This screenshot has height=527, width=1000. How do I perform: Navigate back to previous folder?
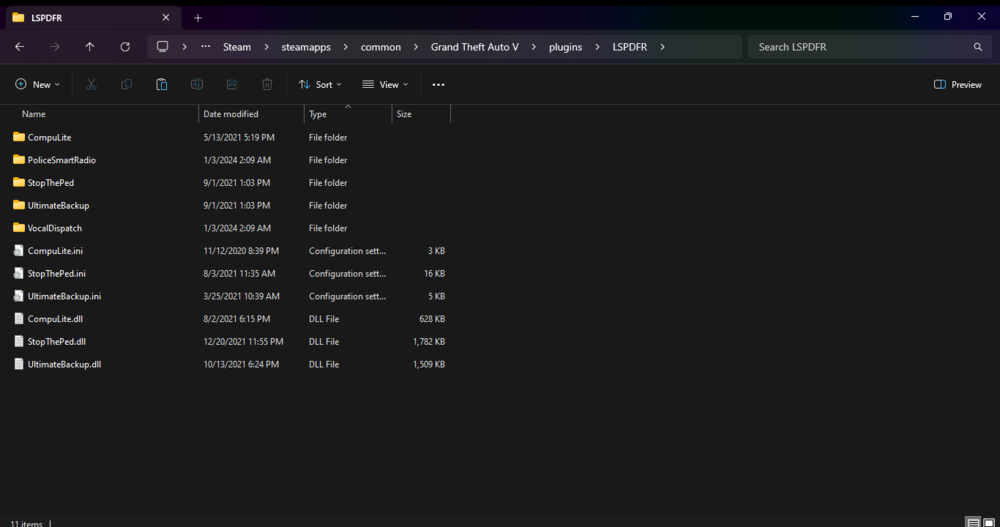coord(19,47)
